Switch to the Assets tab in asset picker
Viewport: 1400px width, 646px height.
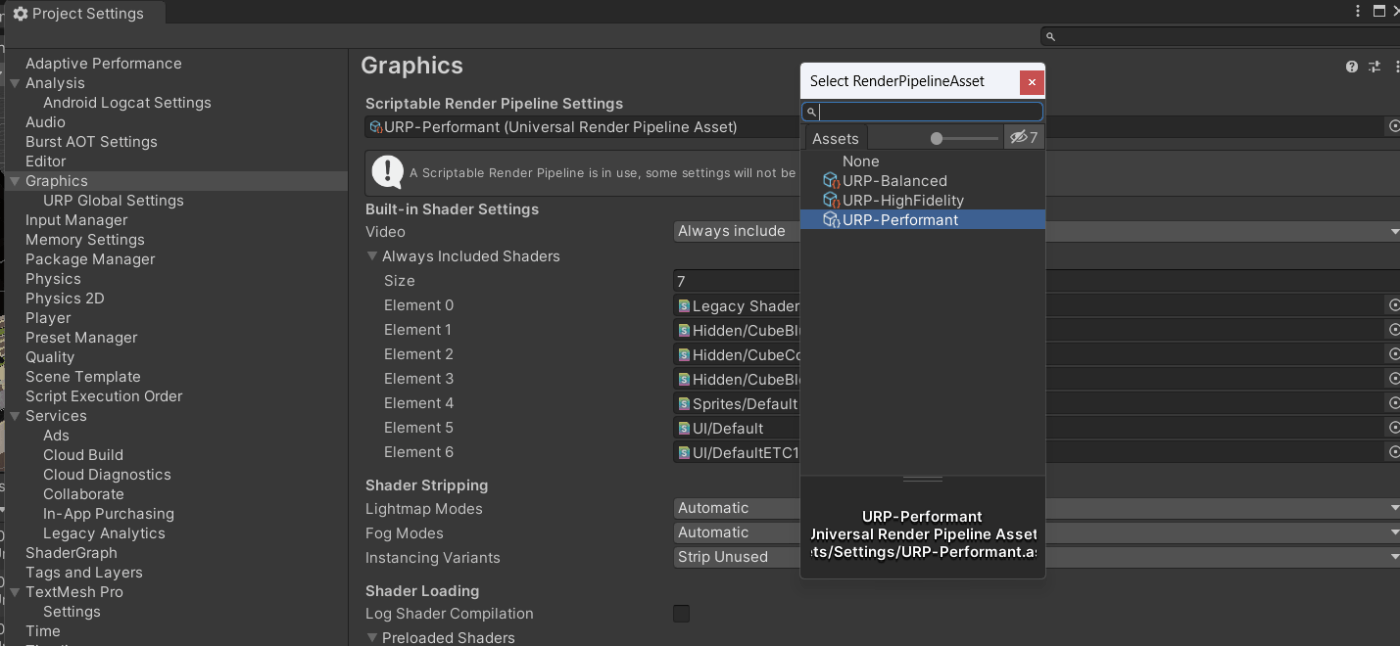click(835, 139)
